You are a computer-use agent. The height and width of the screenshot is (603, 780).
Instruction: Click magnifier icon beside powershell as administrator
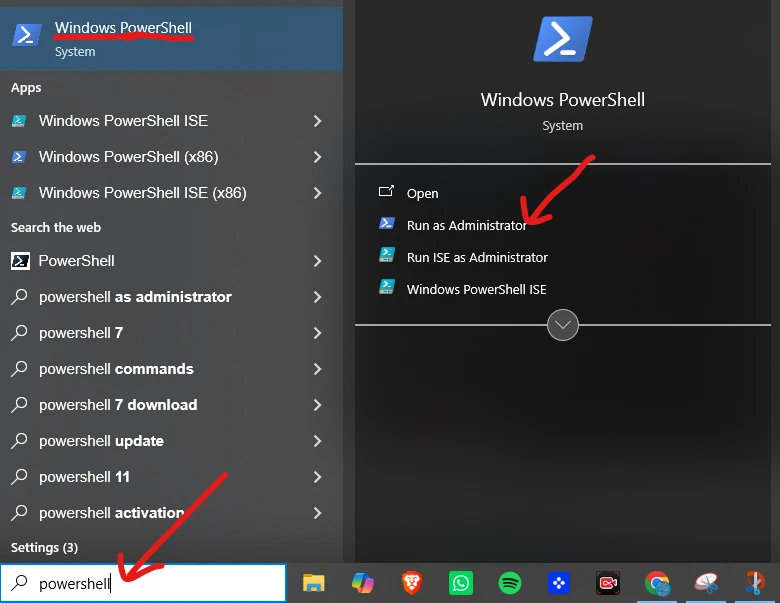pos(19,297)
